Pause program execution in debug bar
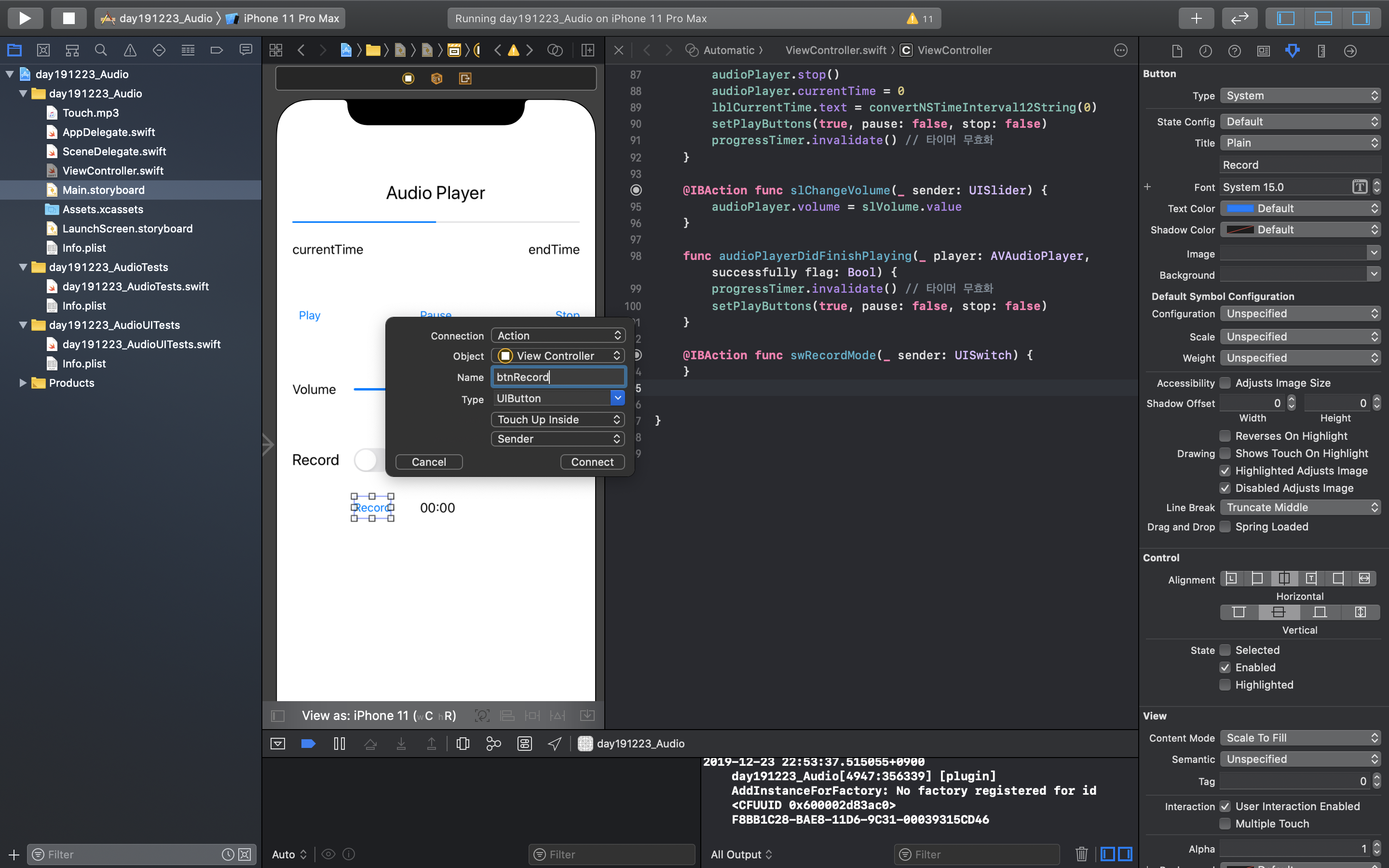1389x868 pixels. 339,744
